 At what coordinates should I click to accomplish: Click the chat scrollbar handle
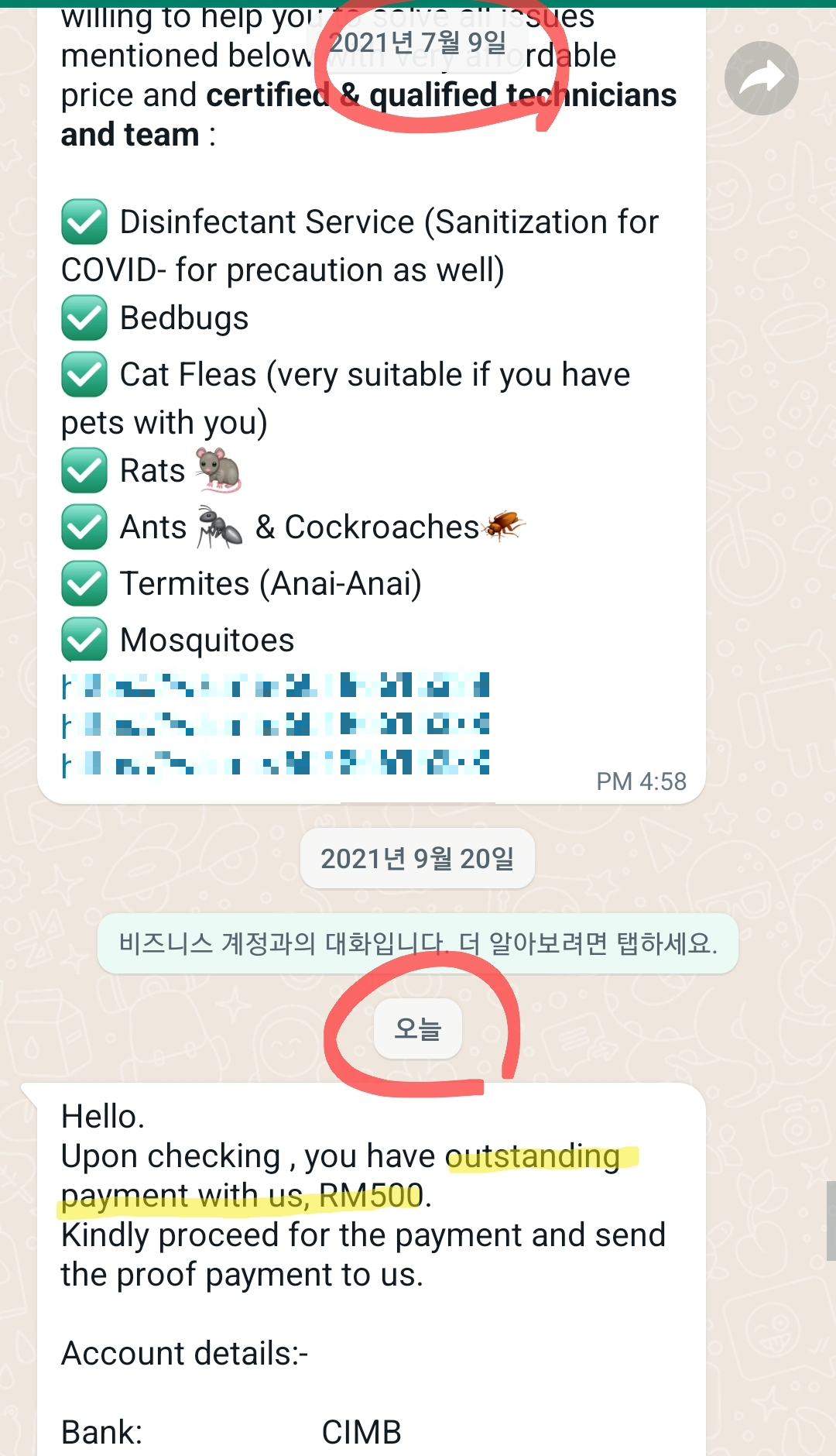[831, 1221]
